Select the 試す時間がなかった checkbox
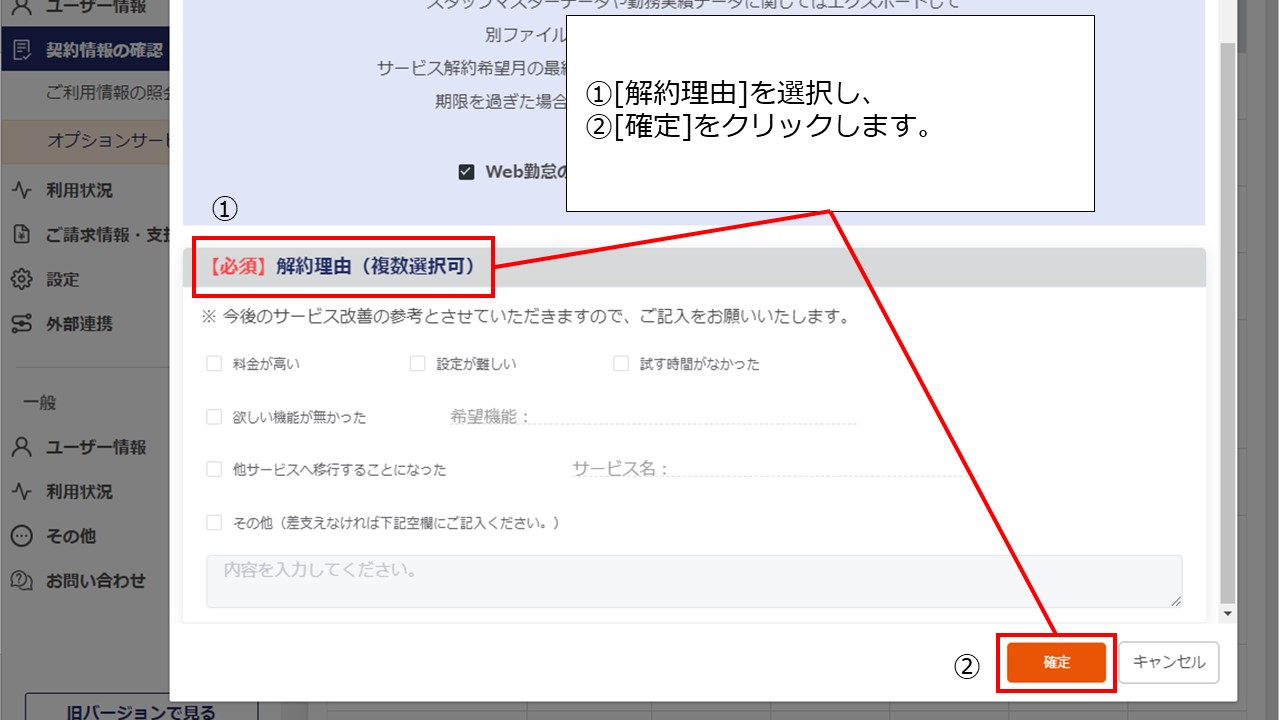This screenshot has width=1280, height=720. pyautogui.click(x=621, y=364)
